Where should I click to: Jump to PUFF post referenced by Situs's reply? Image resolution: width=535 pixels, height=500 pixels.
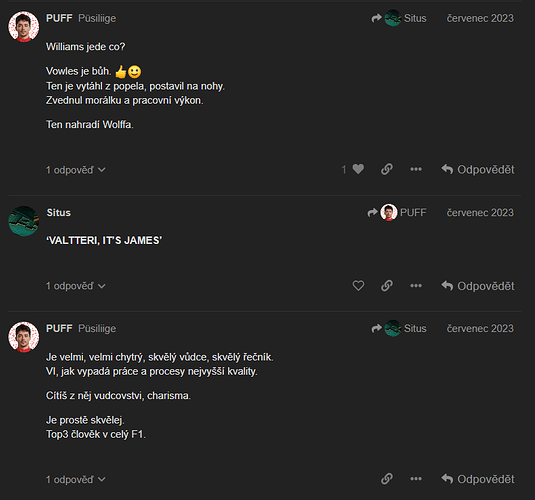click(x=397, y=212)
